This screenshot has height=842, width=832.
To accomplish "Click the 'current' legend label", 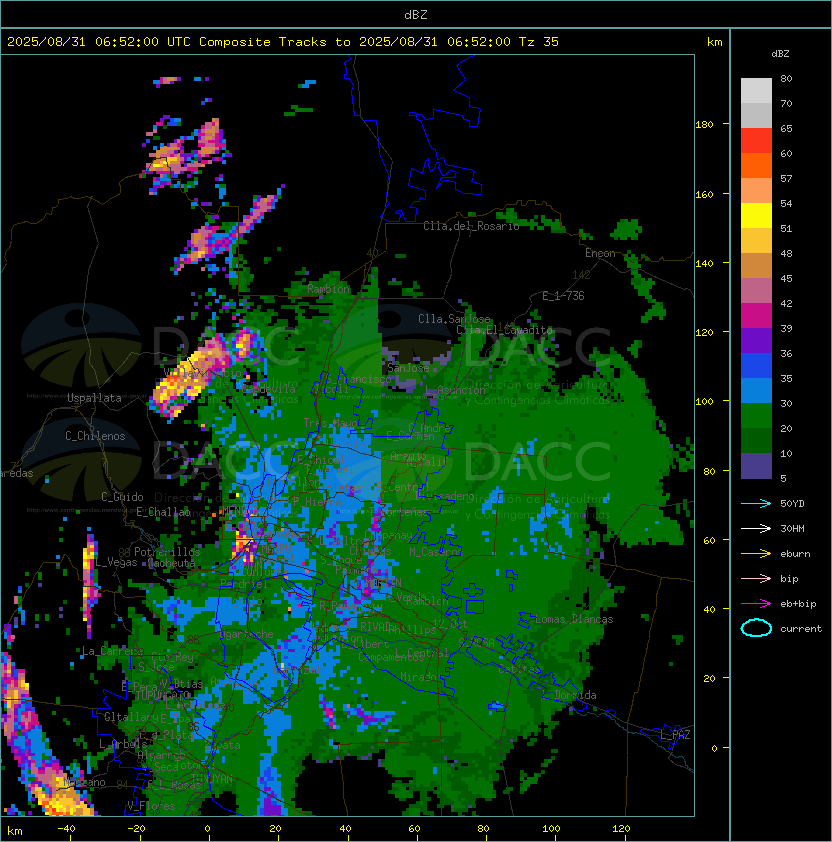I will (x=801, y=628).
